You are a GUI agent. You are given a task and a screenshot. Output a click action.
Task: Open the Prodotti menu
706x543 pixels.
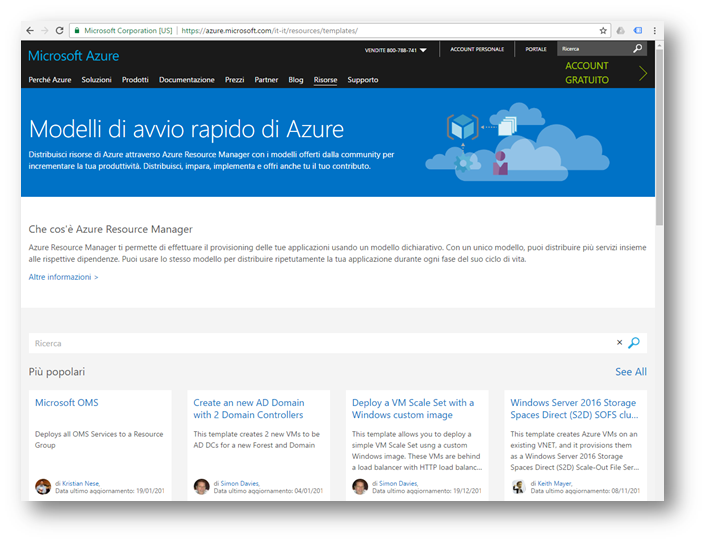point(135,80)
